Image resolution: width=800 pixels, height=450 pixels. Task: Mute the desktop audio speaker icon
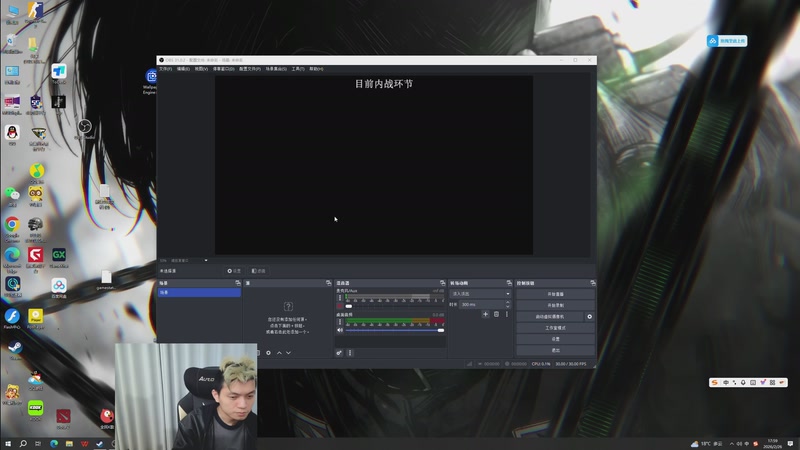pos(340,330)
